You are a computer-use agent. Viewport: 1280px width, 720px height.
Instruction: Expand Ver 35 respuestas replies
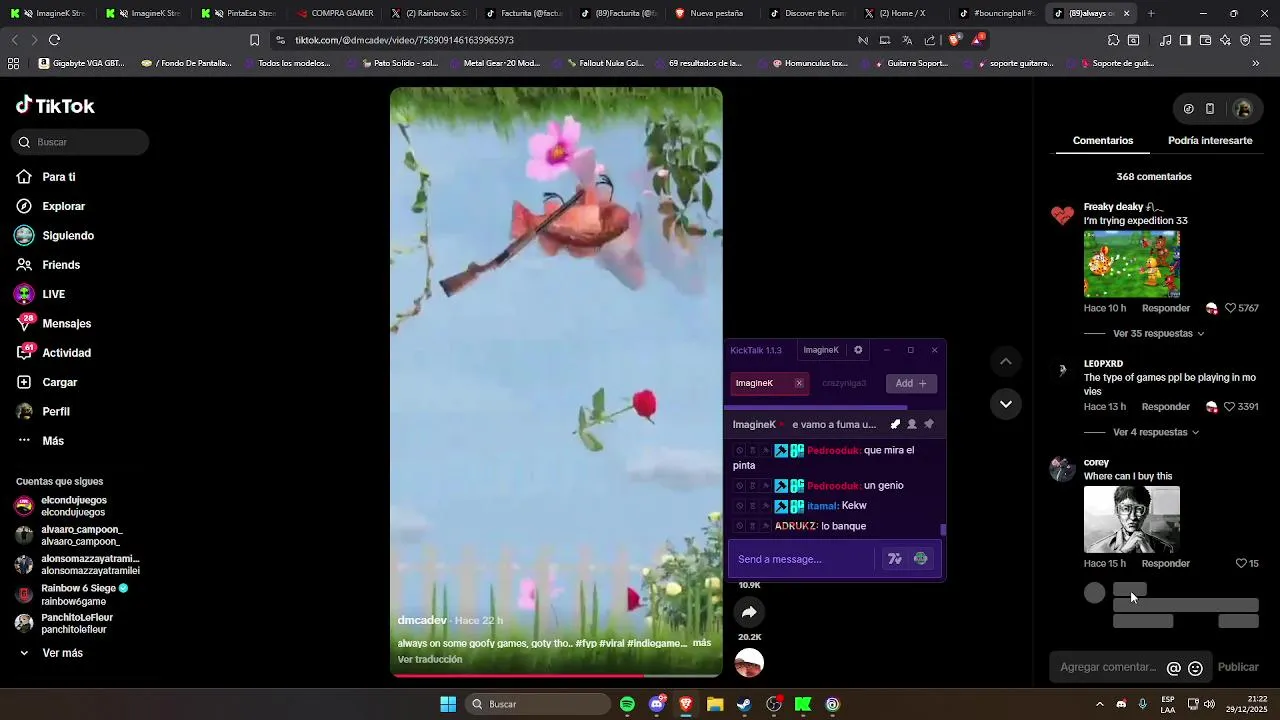coord(1158,334)
